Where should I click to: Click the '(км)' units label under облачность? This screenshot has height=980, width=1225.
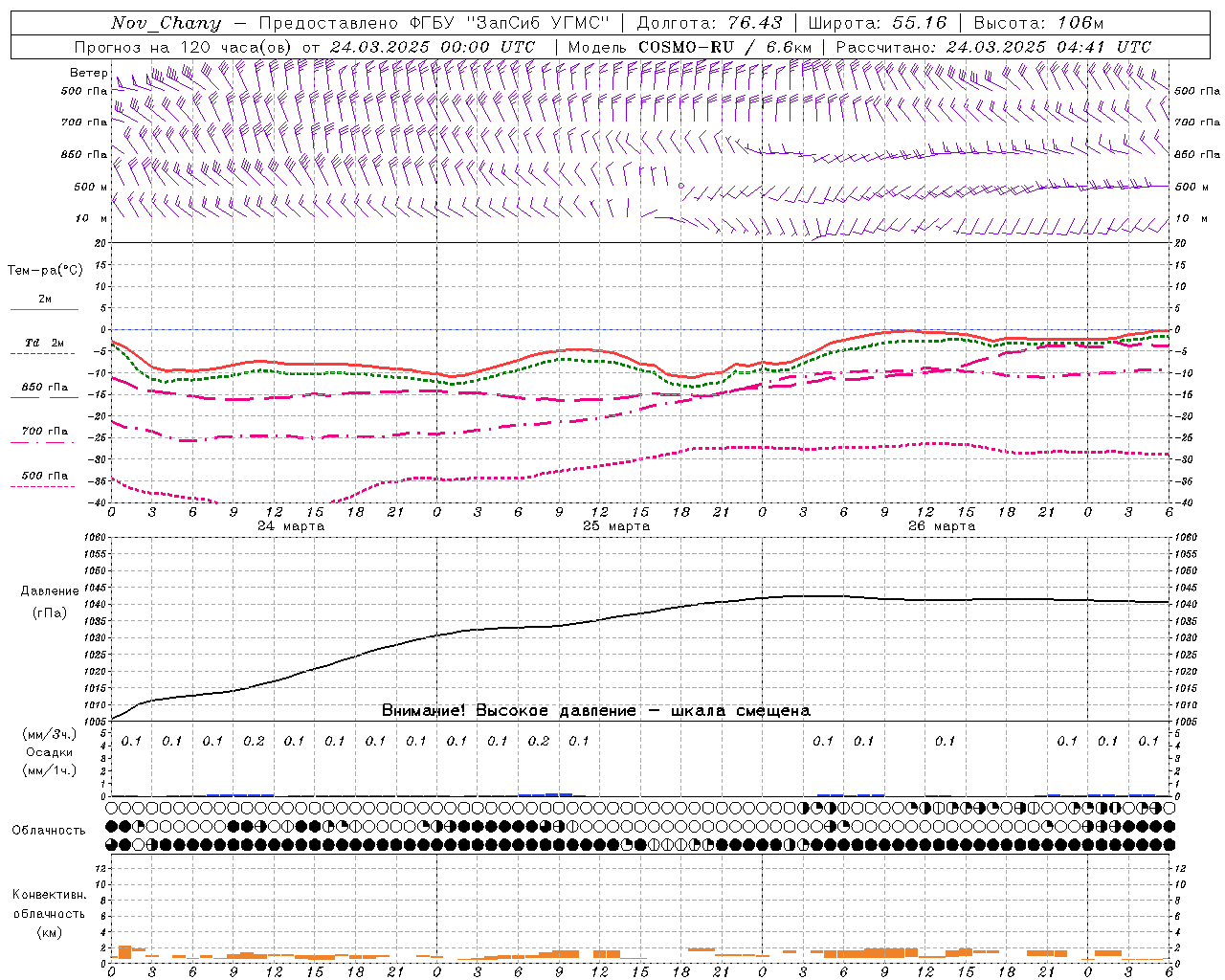[x=49, y=932]
